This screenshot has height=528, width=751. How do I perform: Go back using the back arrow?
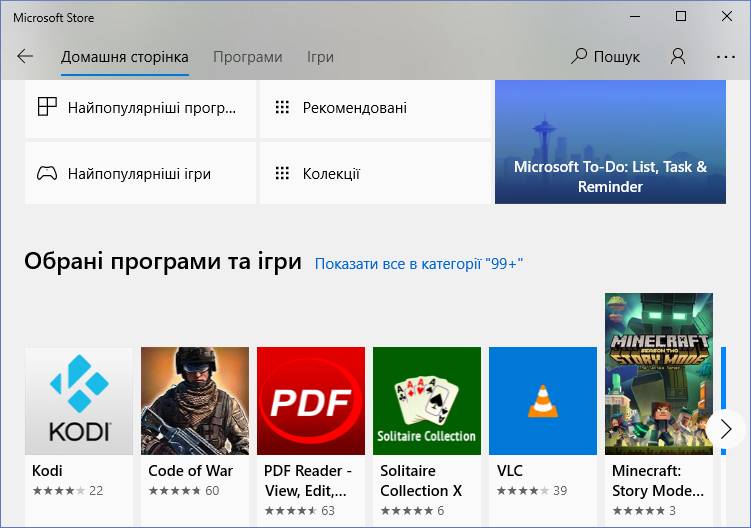tap(25, 57)
